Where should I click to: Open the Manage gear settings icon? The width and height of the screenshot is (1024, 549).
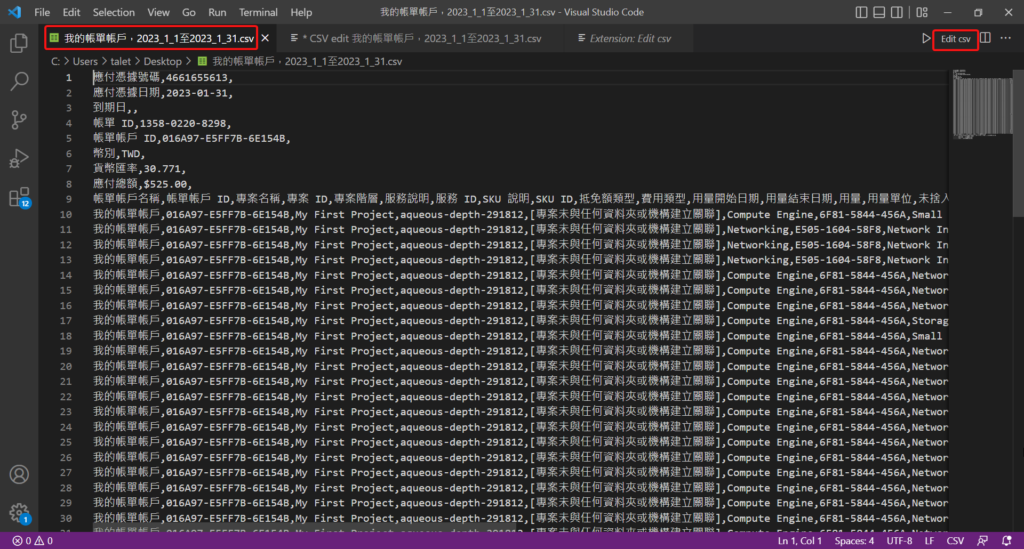click(19, 513)
